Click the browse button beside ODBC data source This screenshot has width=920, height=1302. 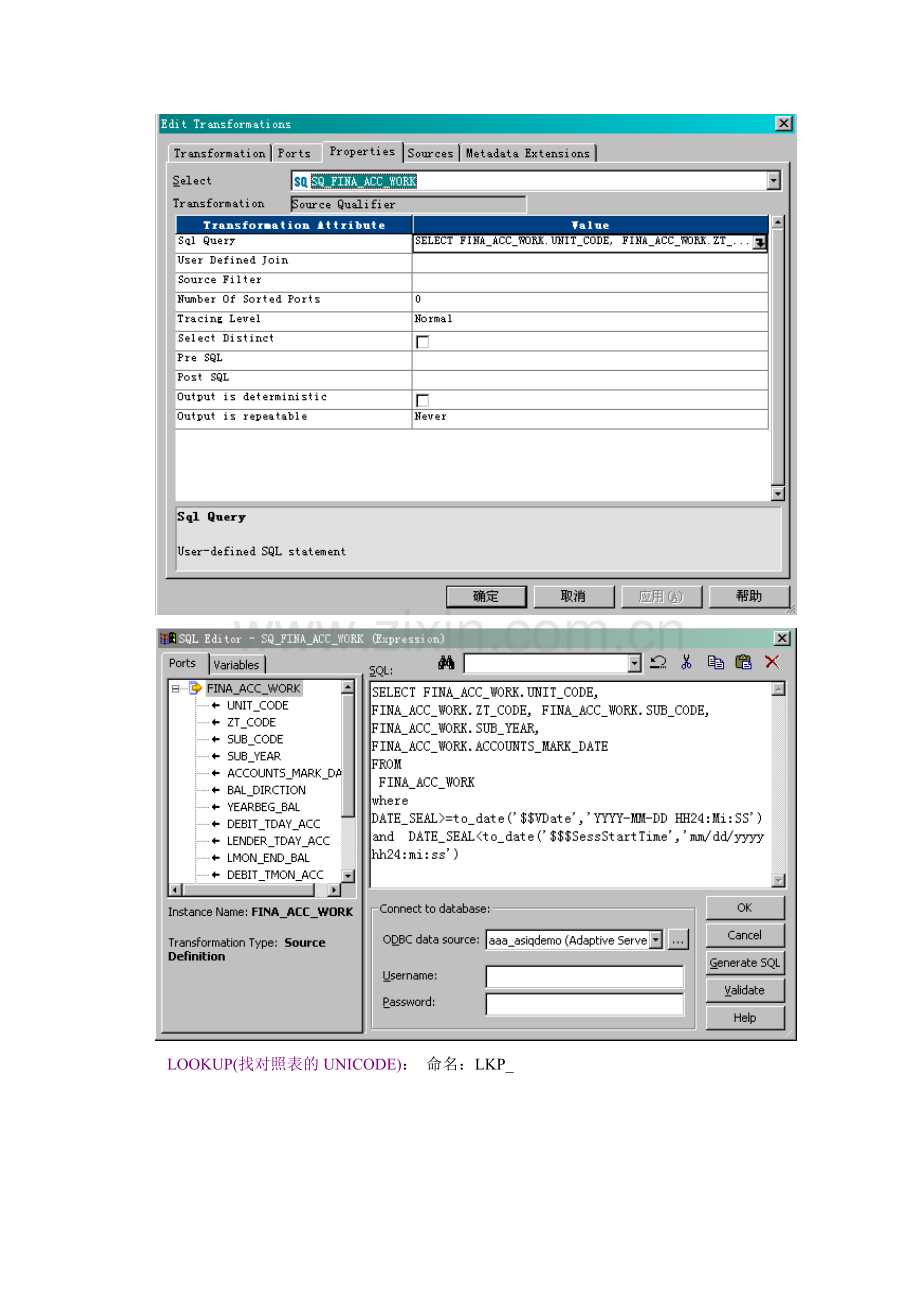678,940
